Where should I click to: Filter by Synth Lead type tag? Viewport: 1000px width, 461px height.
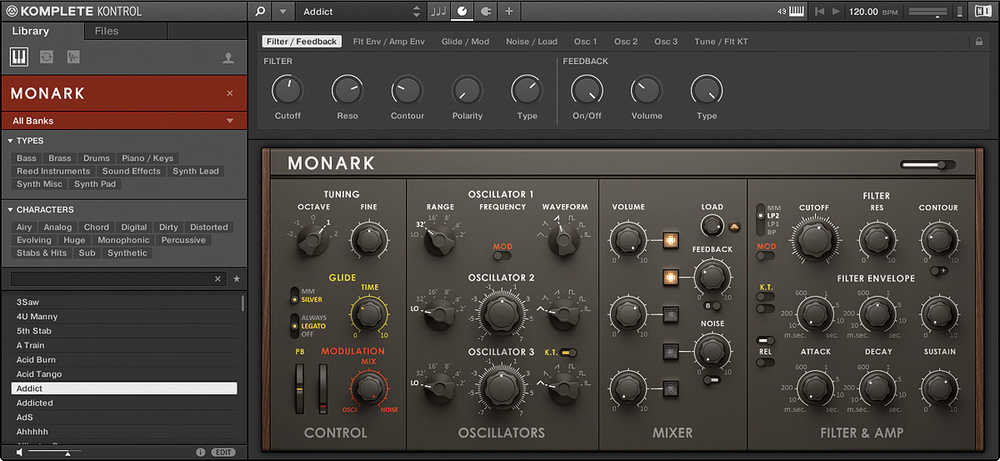(196, 171)
